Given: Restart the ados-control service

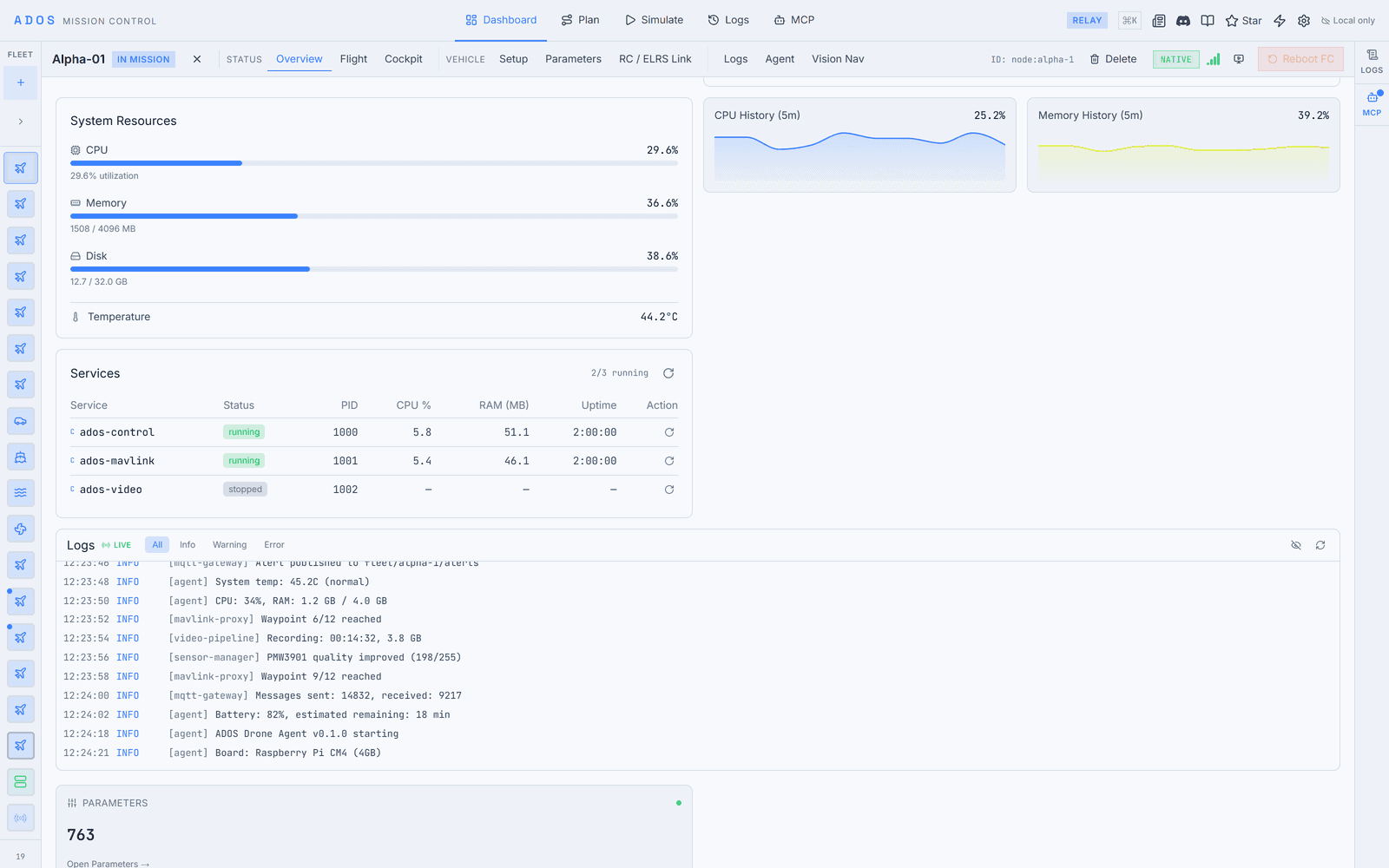Looking at the screenshot, I should click(x=669, y=432).
